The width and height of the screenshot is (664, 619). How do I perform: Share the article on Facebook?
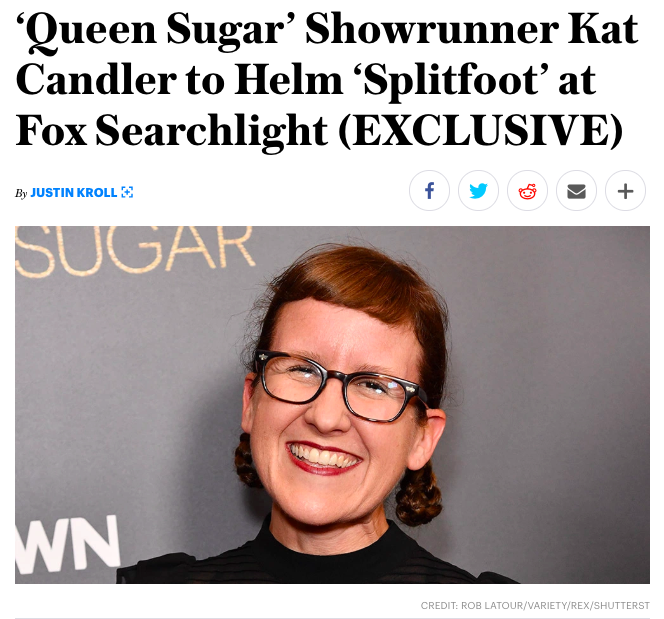click(429, 191)
